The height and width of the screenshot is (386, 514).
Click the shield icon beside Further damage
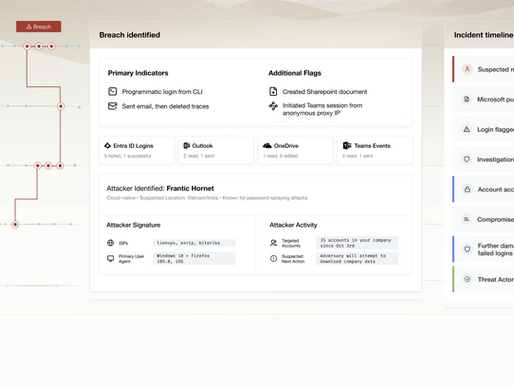click(x=467, y=249)
